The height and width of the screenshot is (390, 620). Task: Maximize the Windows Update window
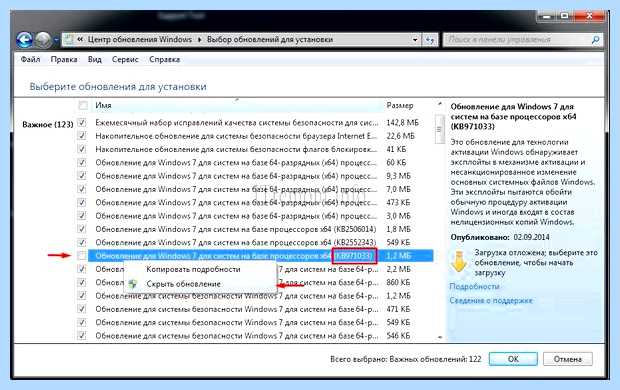[565, 17]
